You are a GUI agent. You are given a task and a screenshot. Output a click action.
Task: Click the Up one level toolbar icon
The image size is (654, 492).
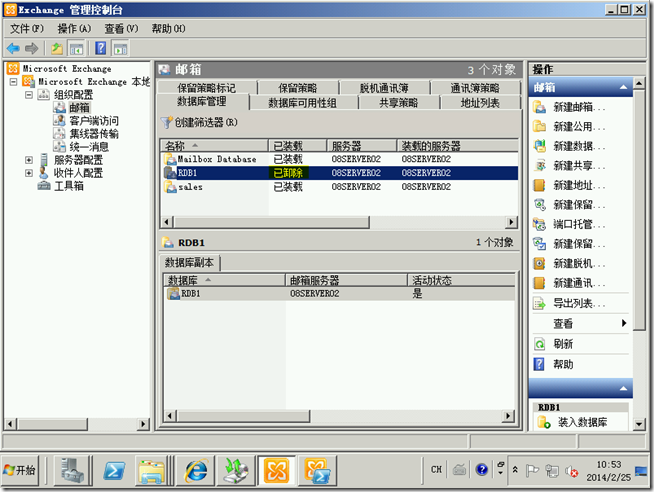coord(57,49)
